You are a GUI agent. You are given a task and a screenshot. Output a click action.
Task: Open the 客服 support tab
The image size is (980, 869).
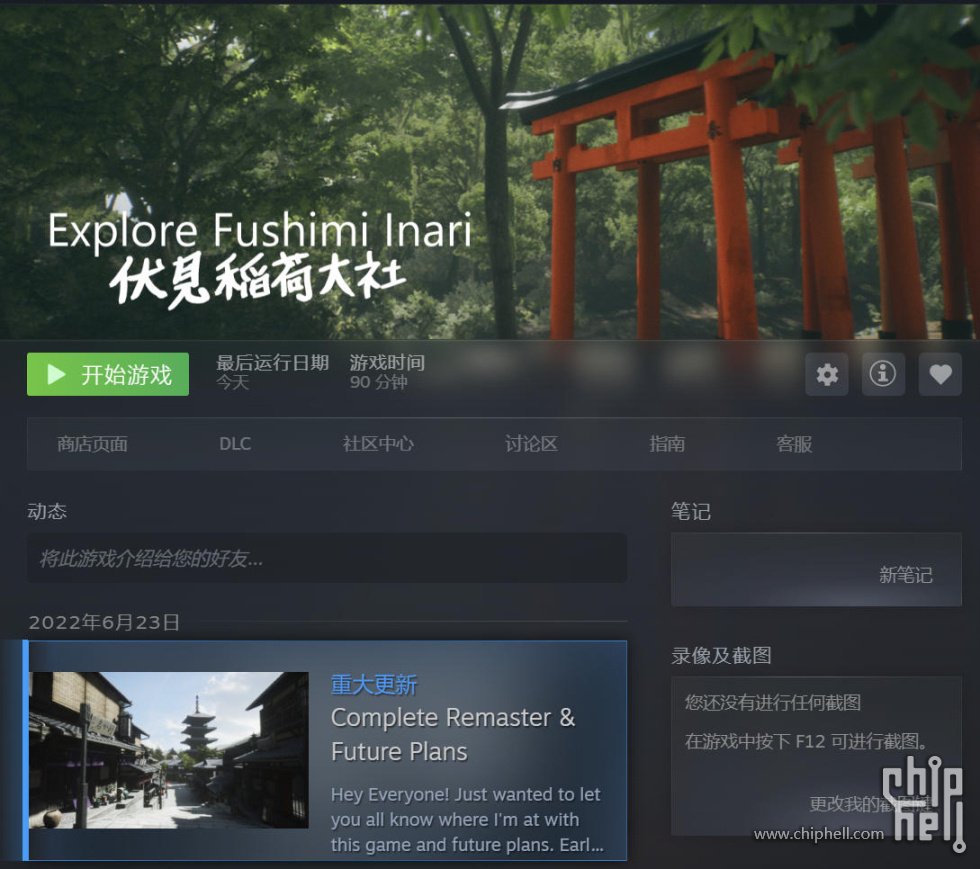pyautogui.click(x=794, y=444)
